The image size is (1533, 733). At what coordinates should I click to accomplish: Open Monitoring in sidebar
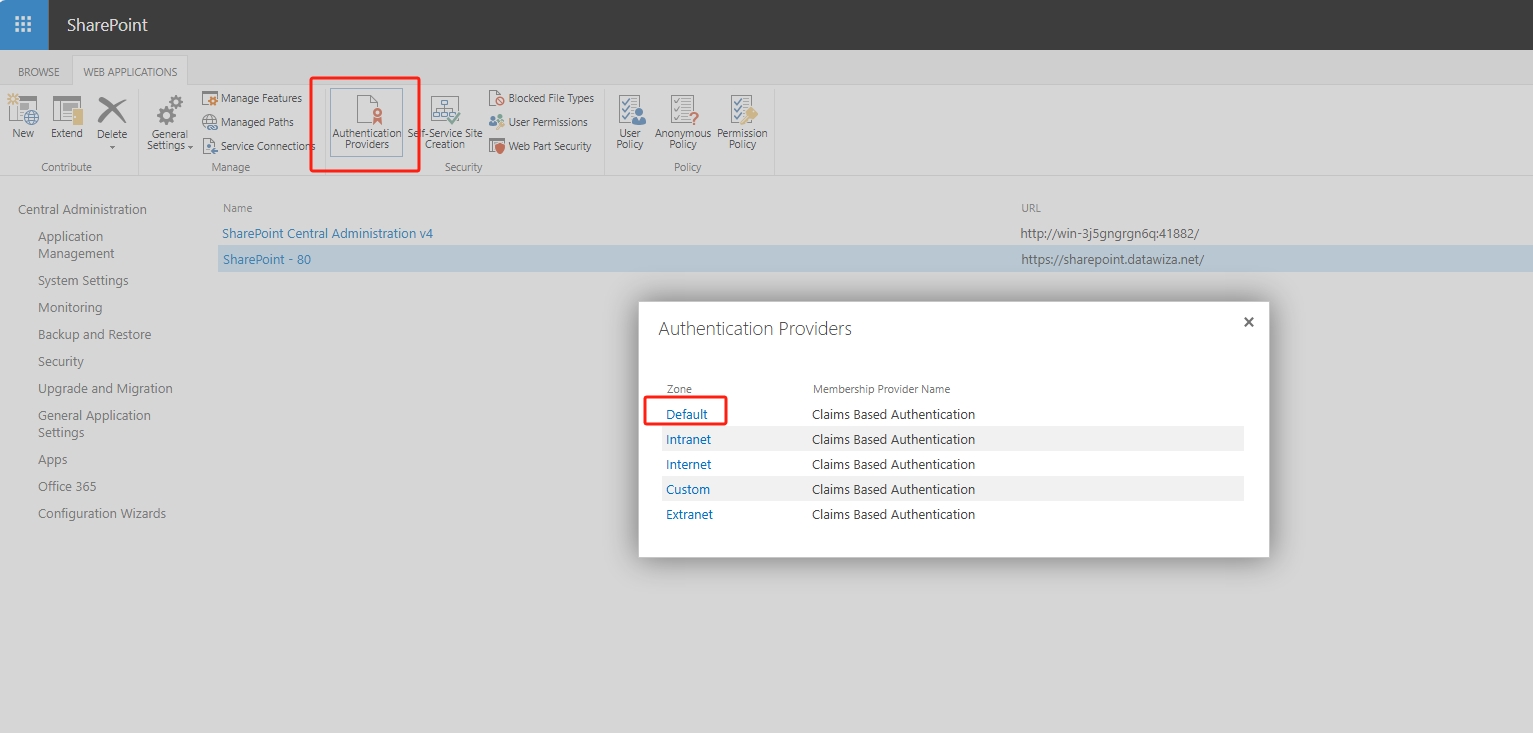(x=70, y=308)
